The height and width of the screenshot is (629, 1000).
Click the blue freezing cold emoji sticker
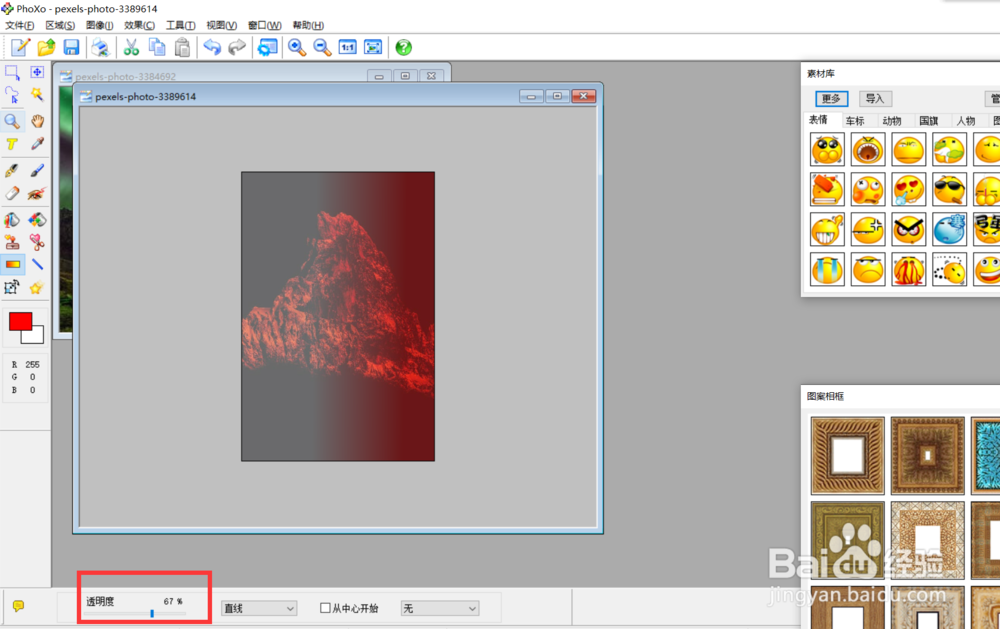pos(950,230)
